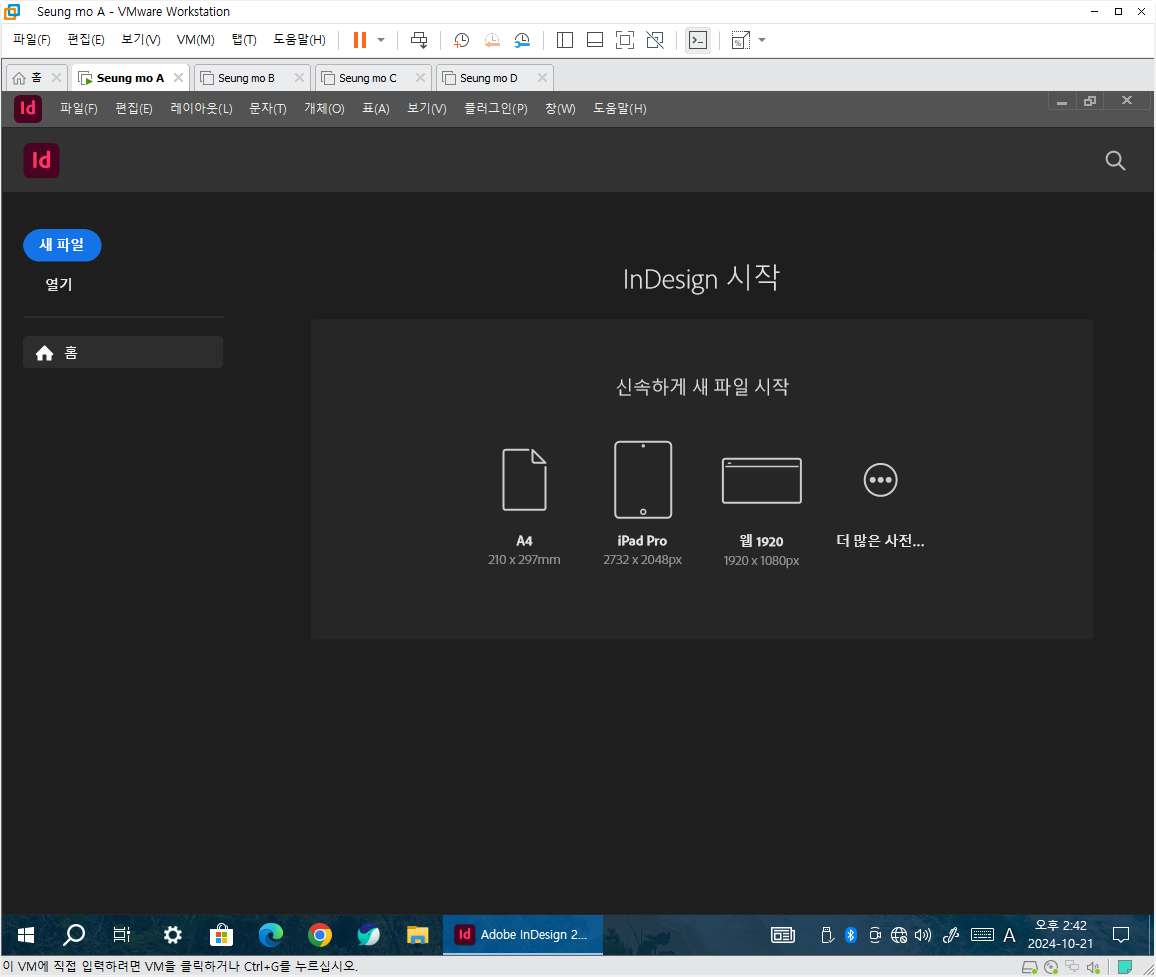Open InDesign search magnifier
1156x977 pixels.
1115,160
